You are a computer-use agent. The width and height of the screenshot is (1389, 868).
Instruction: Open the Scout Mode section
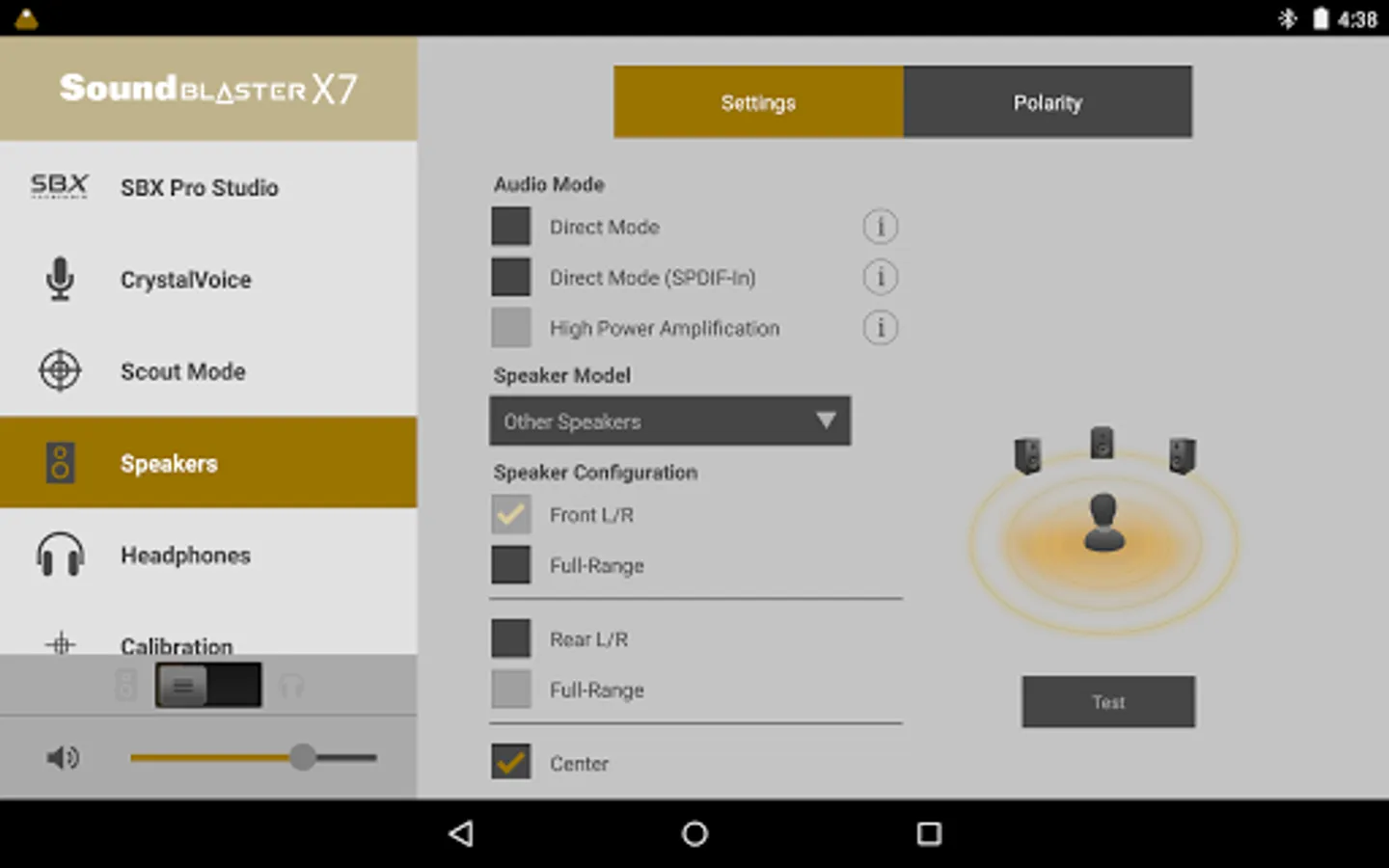point(208,370)
